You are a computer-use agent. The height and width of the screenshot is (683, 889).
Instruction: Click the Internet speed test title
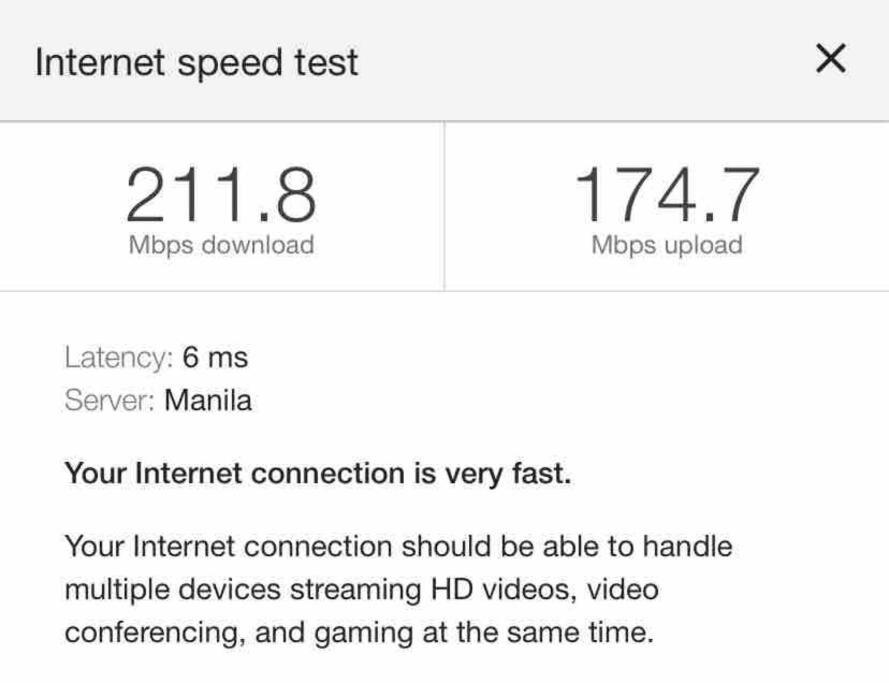coord(196,62)
